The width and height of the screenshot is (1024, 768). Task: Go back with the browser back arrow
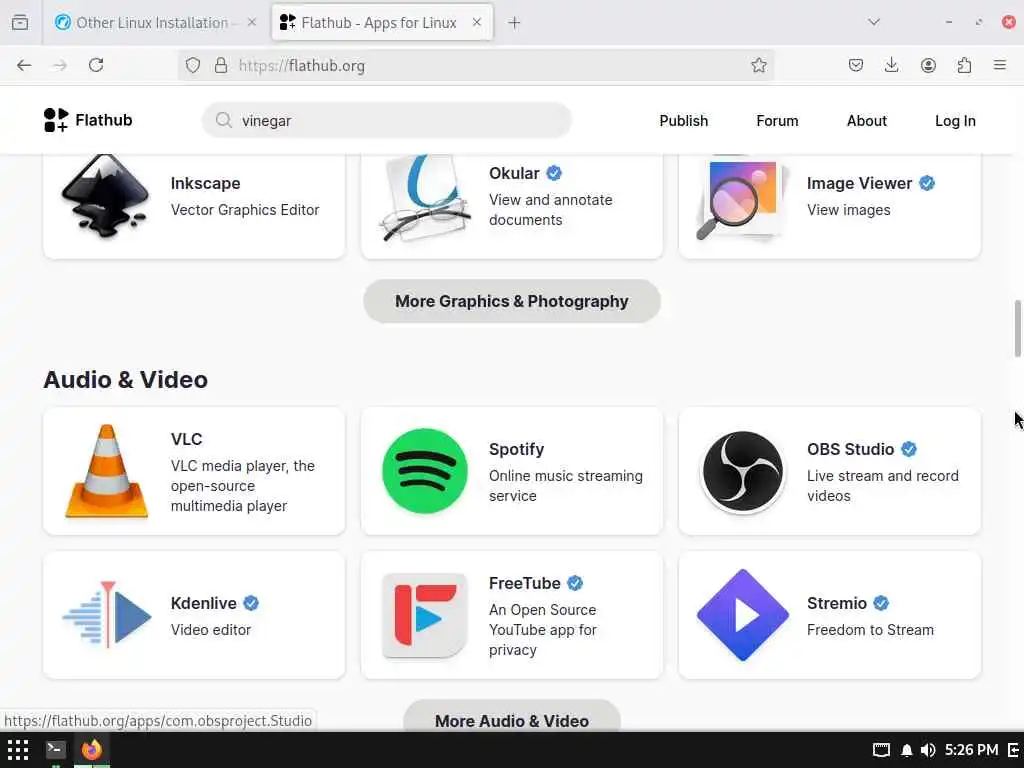(24, 65)
